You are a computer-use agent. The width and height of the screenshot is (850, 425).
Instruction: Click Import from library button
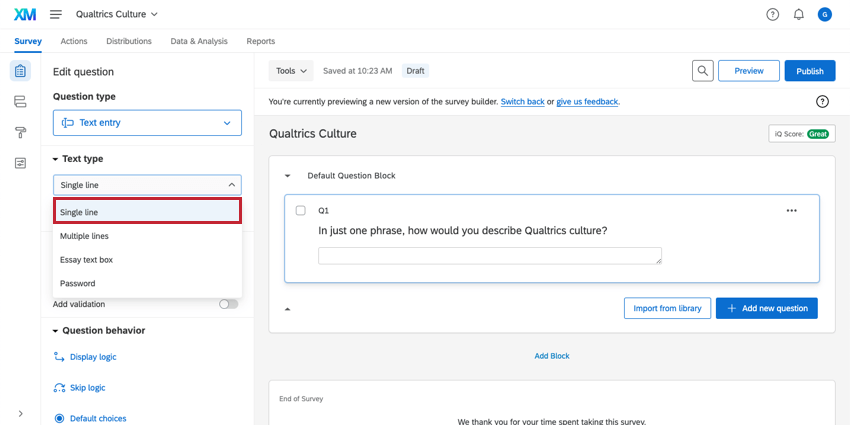pyautogui.click(x=667, y=308)
